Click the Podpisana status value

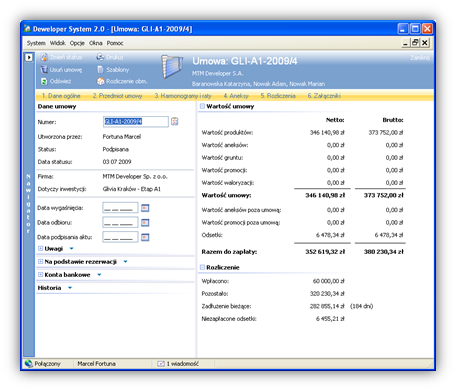[x=116, y=149]
